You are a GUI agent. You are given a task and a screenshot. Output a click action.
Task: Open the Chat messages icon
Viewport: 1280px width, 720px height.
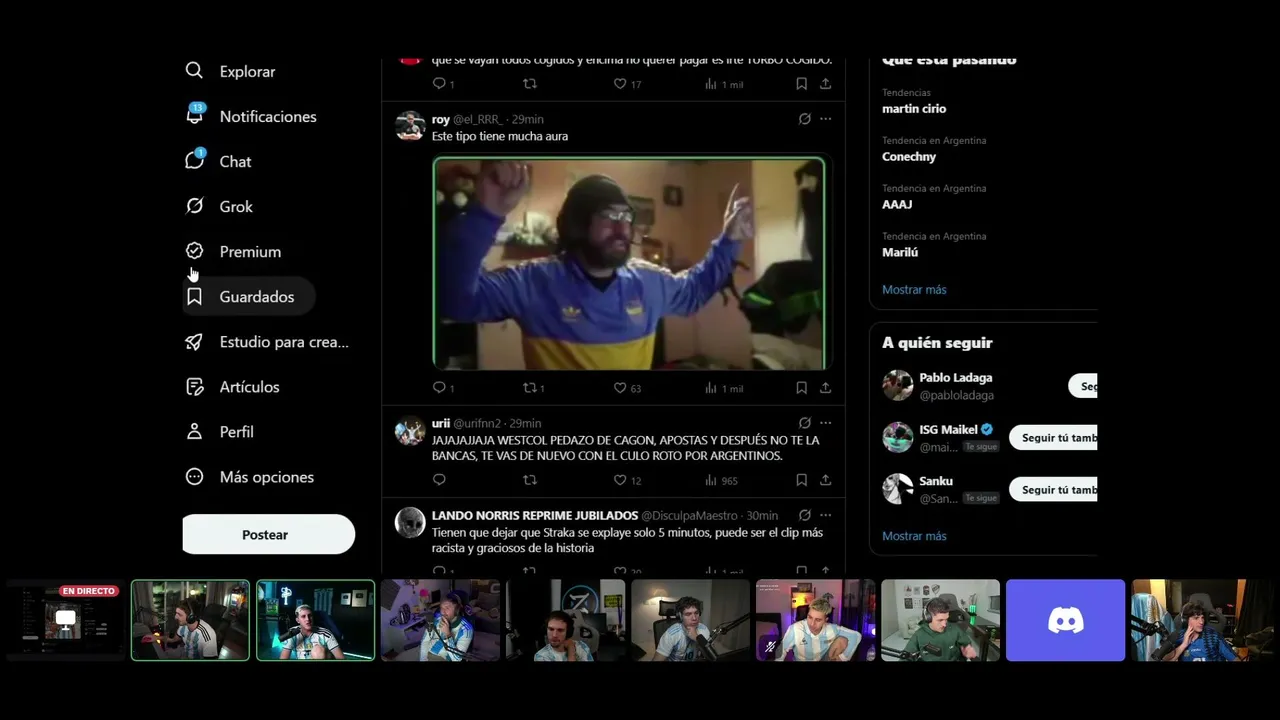[194, 161]
